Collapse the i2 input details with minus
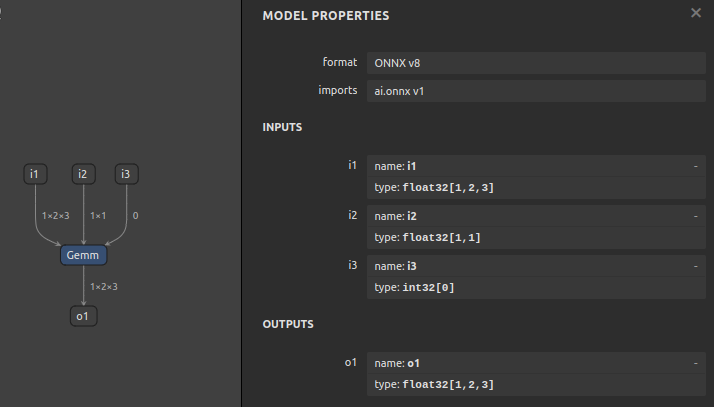Screen dimensions: 714x407 pyautogui.click(x=695, y=216)
